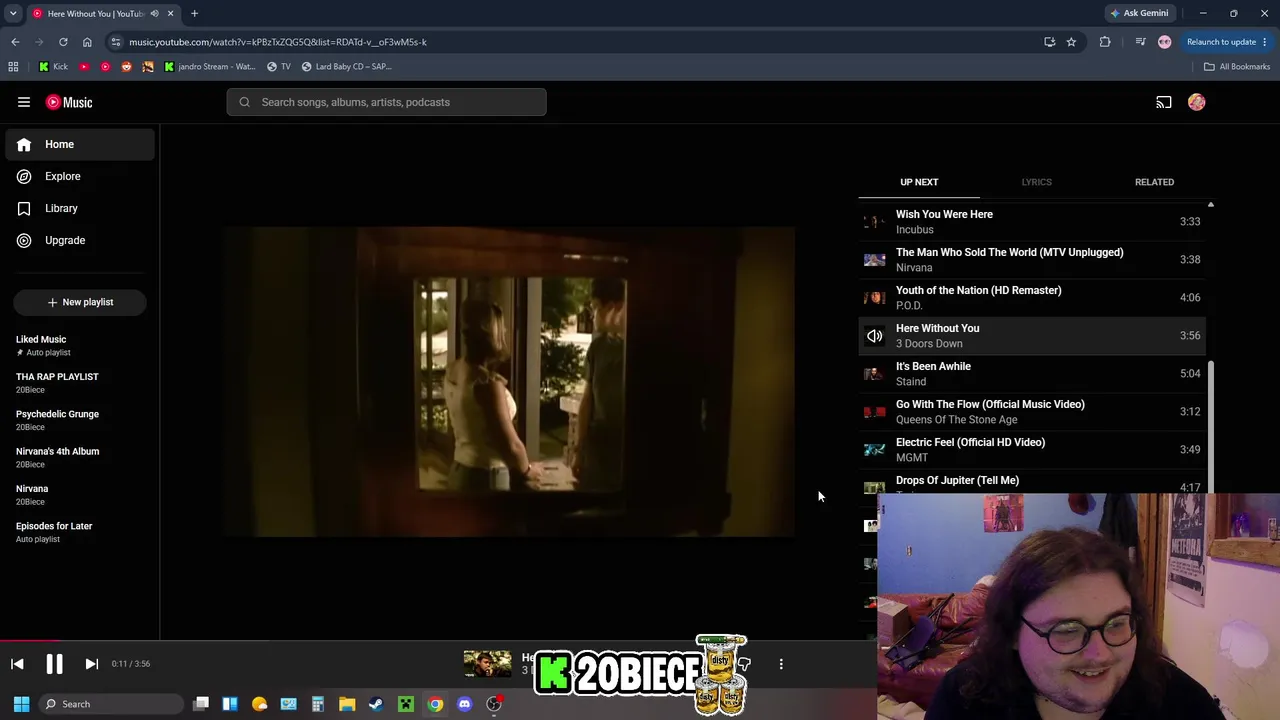The width and height of the screenshot is (1280, 720).
Task: Click thumbnail of The Man Who Sold The World
Action: [875, 260]
